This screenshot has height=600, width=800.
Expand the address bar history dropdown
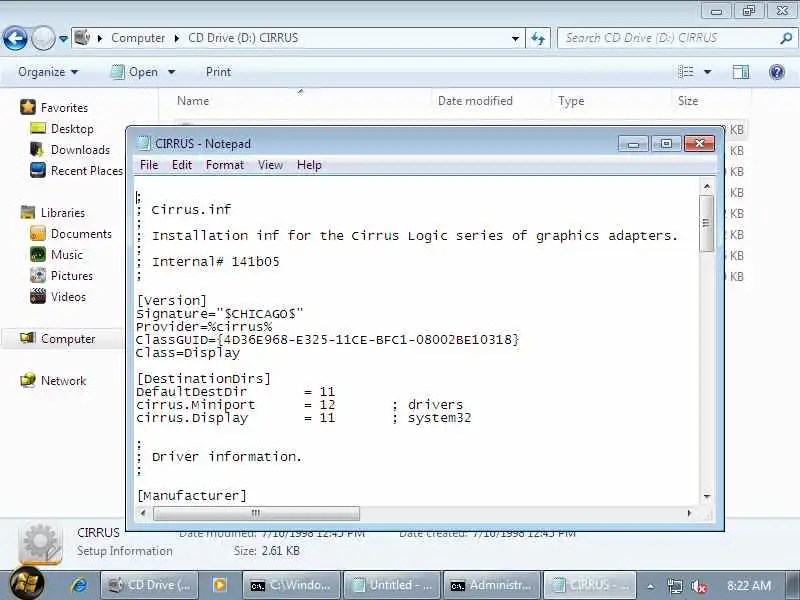point(515,38)
